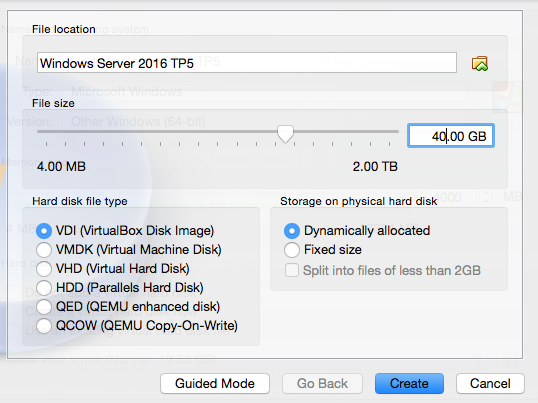Switch to Guided Mode
Screen dimensions: 538x403
215,383
